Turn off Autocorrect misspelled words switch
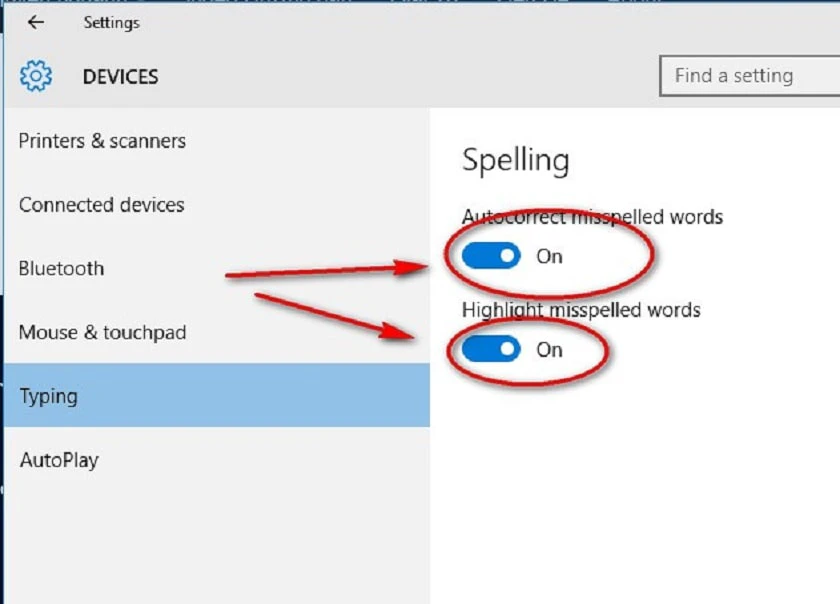This screenshot has width=840, height=604. click(x=491, y=256)
